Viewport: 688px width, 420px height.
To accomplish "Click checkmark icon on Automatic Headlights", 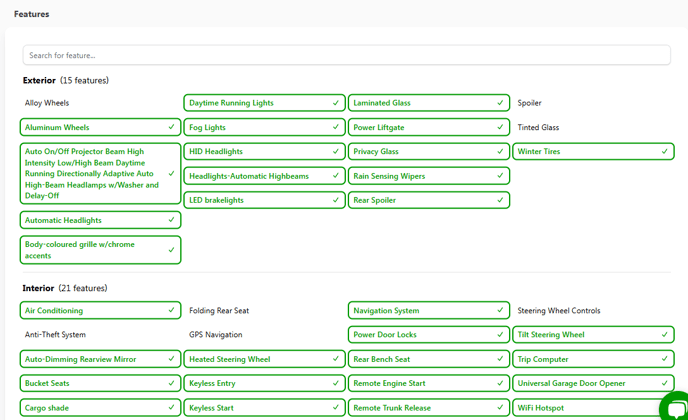I will click(x=171, y=220).
